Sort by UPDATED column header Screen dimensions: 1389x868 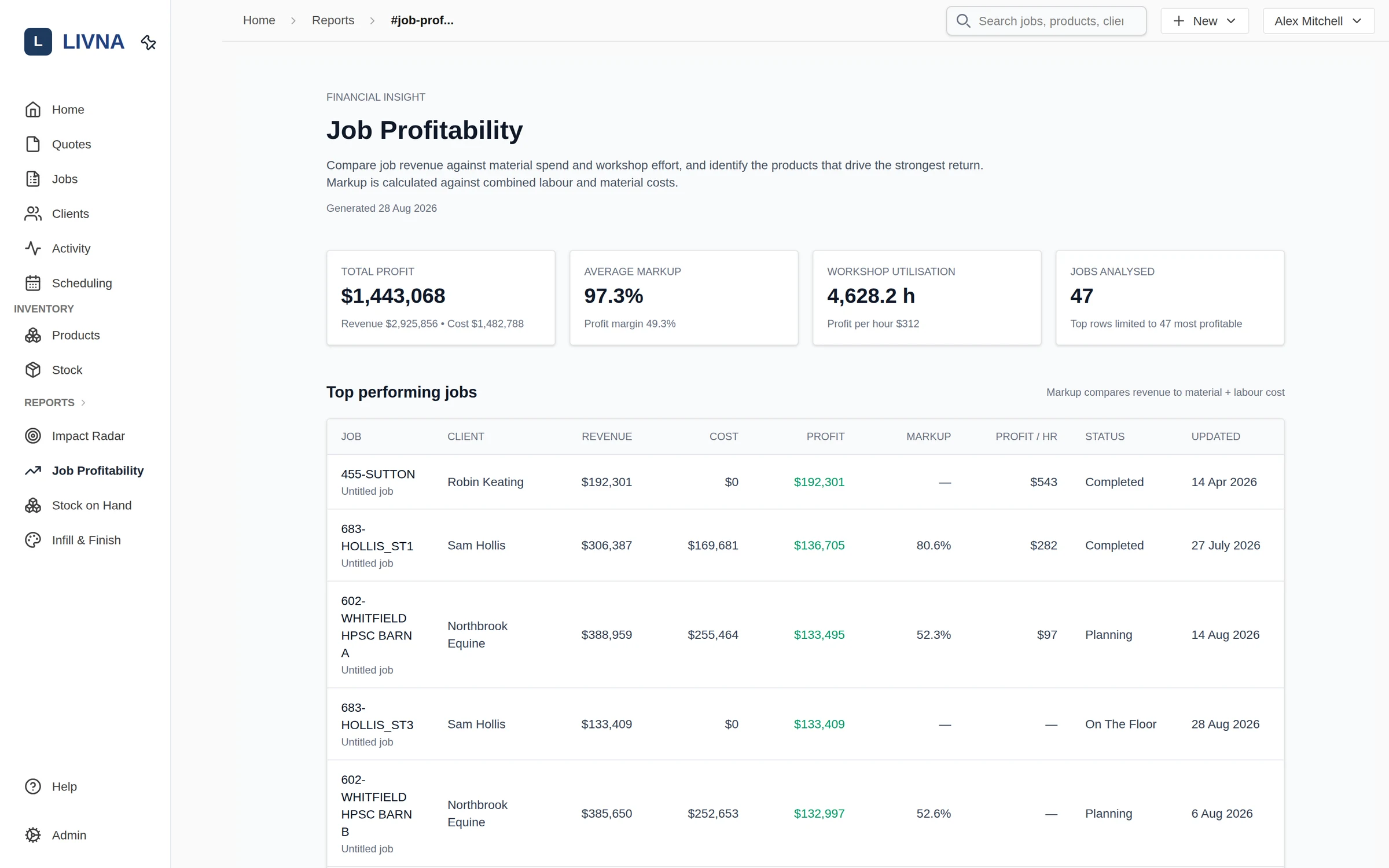(x=1215, y=436)
